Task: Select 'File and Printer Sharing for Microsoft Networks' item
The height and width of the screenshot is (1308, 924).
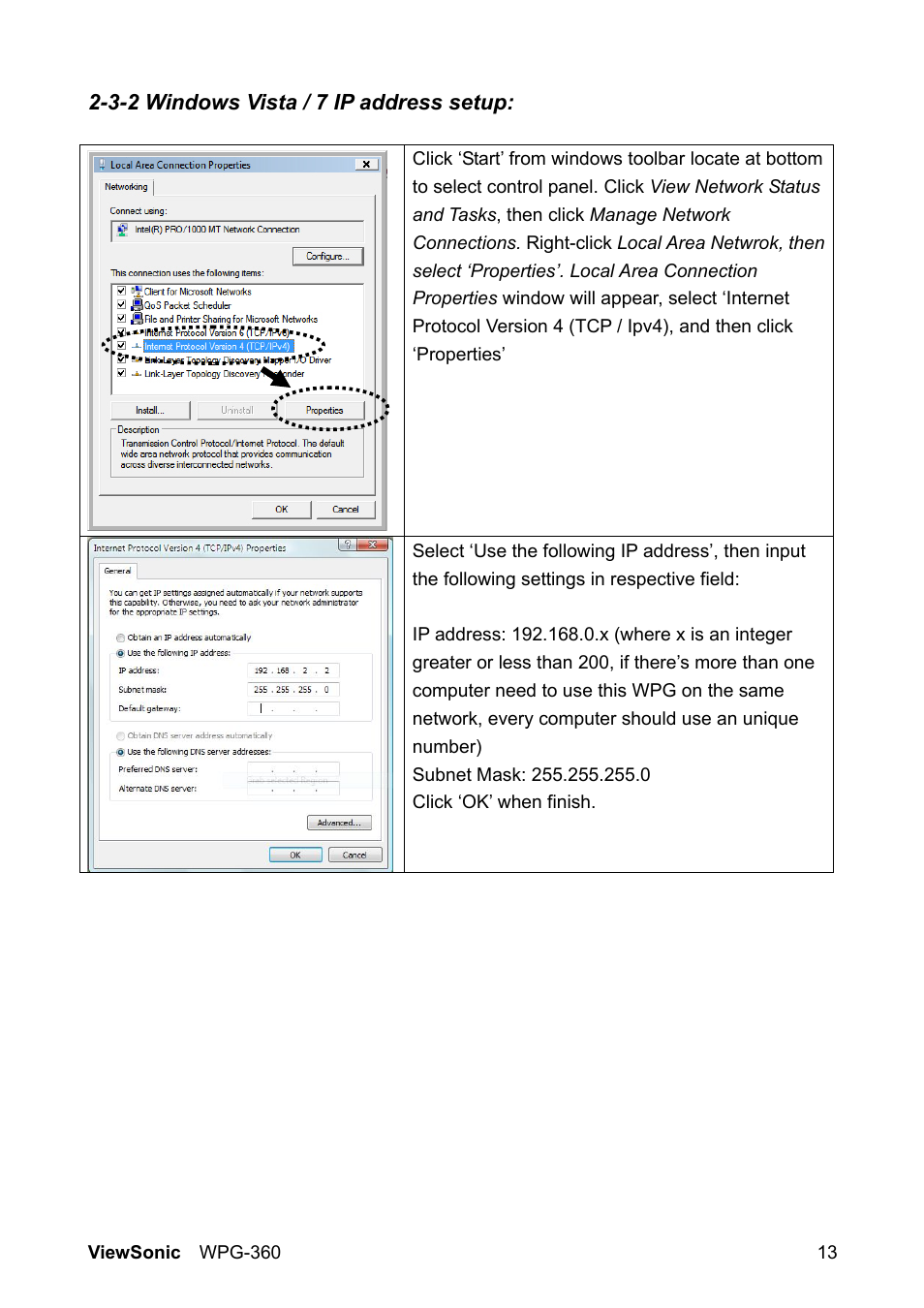Action: [231, 318]
